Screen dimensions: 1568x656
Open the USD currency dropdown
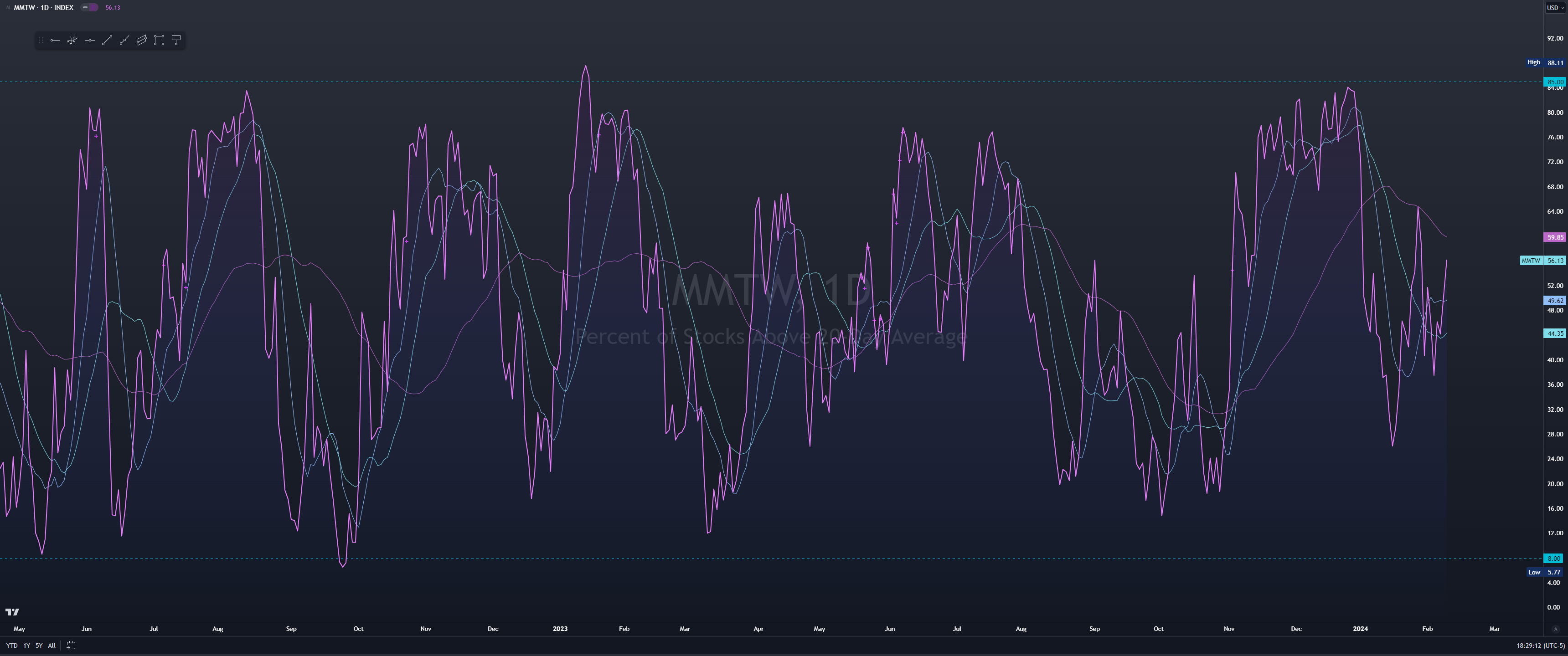click(x=1555, y=7)
